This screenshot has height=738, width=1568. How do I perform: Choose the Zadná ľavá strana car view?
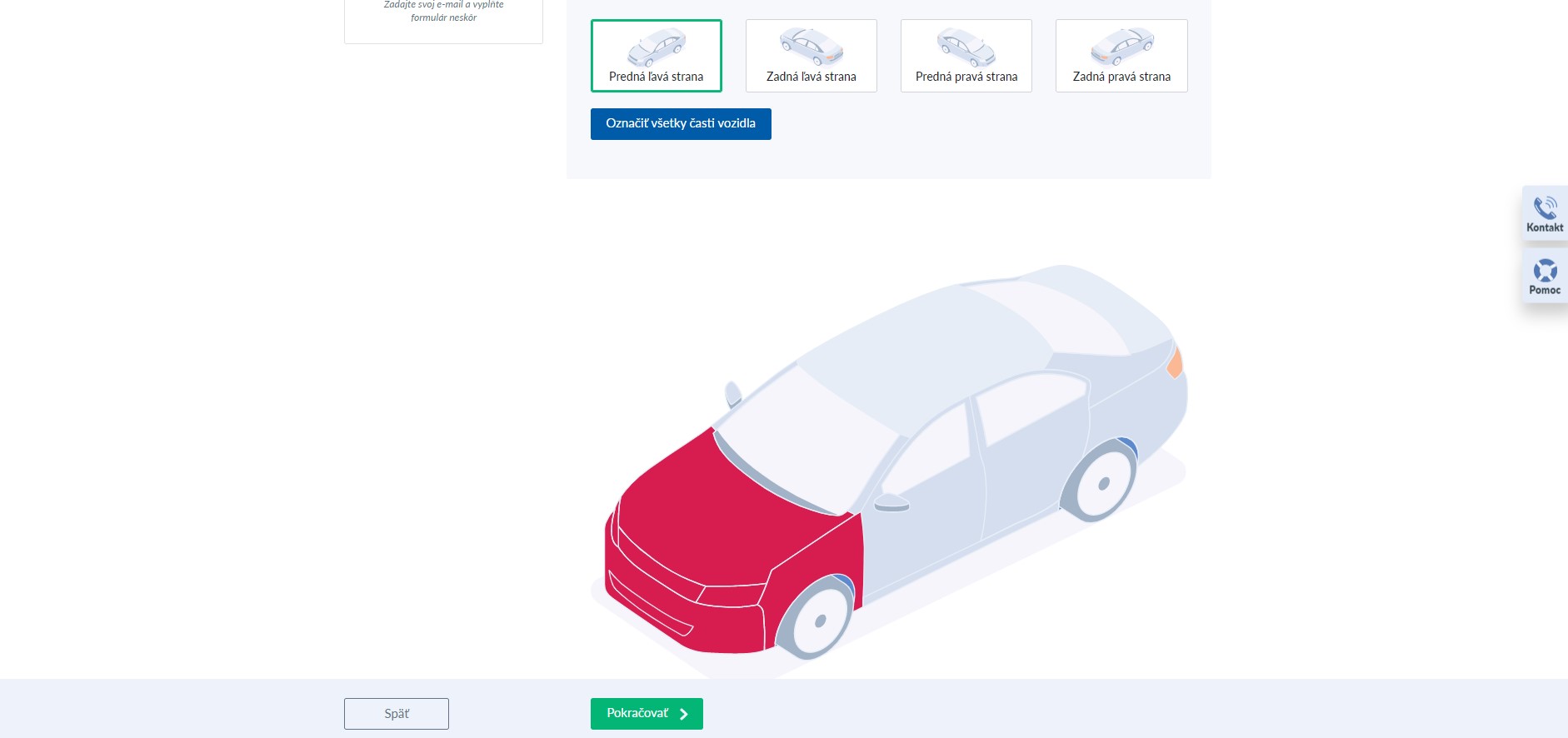(x=811, y=56)
